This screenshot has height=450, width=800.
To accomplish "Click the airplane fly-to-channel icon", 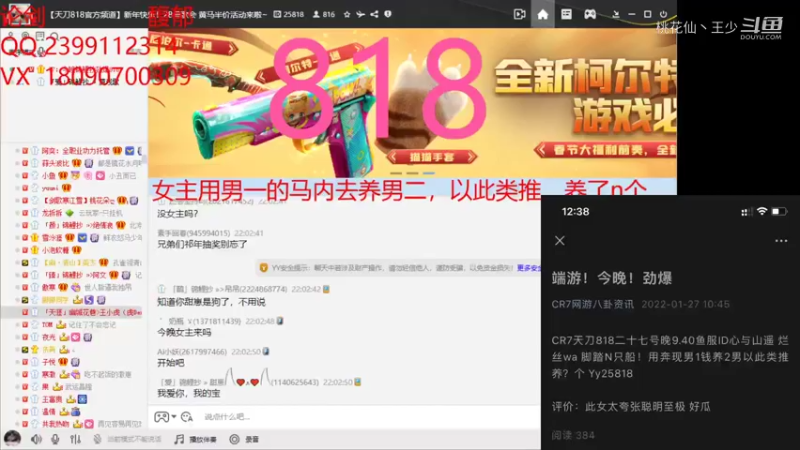I will pyautogui.click(x=361, y=14).
